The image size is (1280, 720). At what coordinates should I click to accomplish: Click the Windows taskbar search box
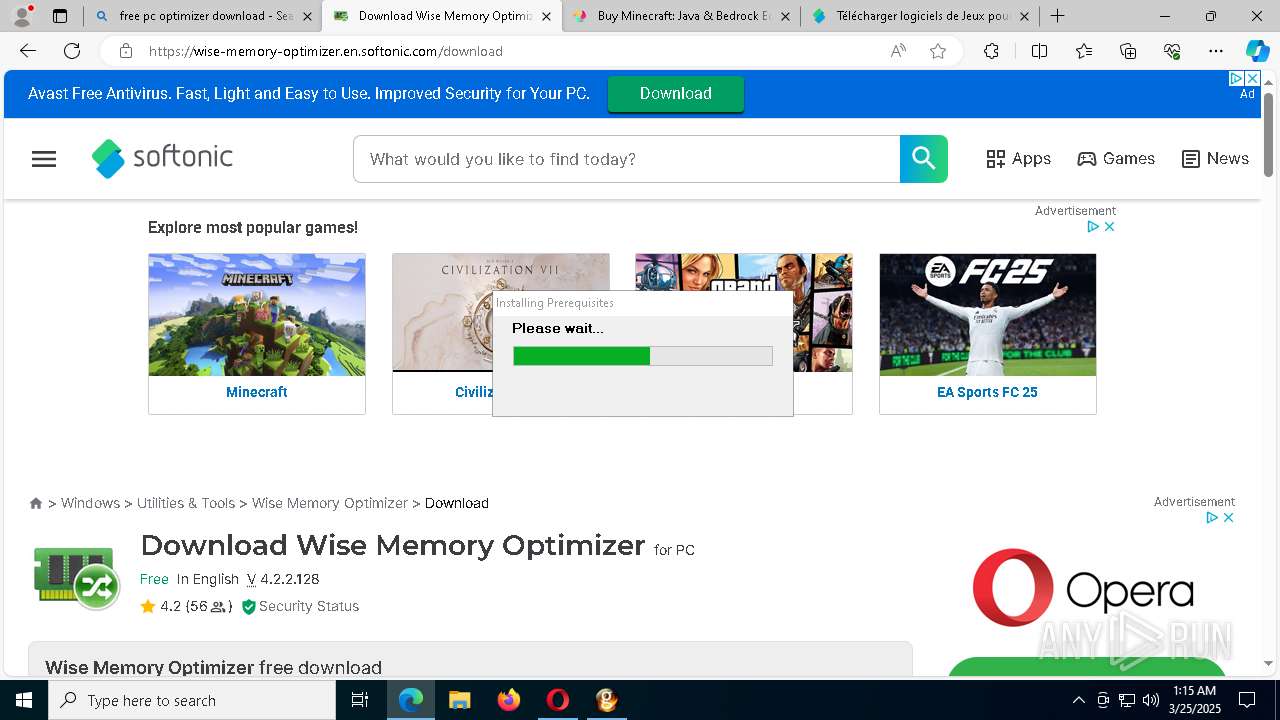coord(192,700)
